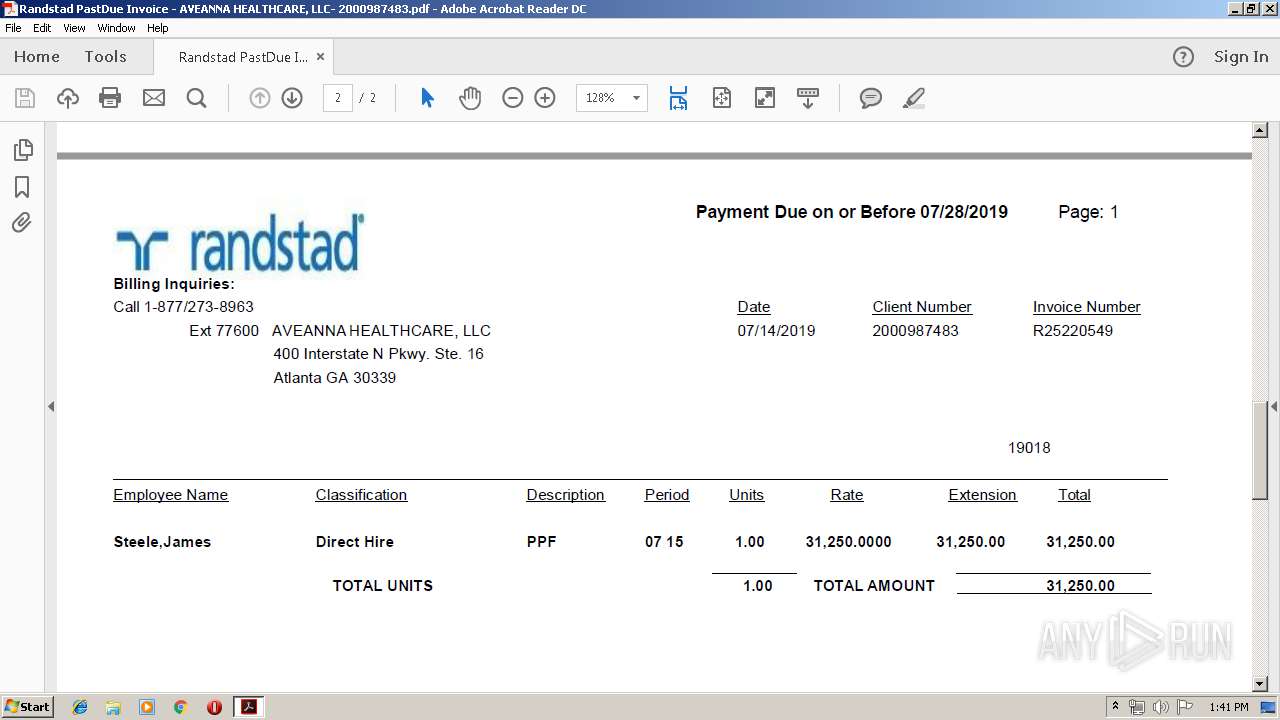The height and width of the screenshot is (720, 1280).
Task: Open the View menu
Action: 74,28
